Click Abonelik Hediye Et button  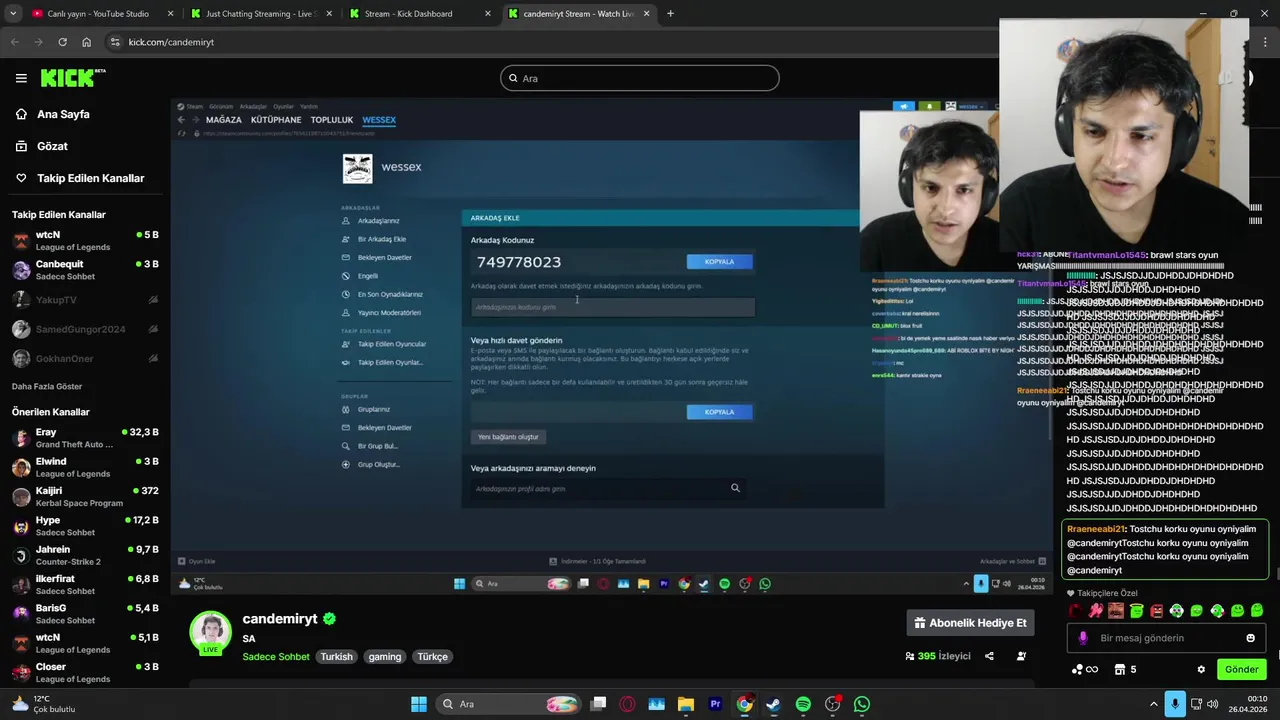coord(970,623)
